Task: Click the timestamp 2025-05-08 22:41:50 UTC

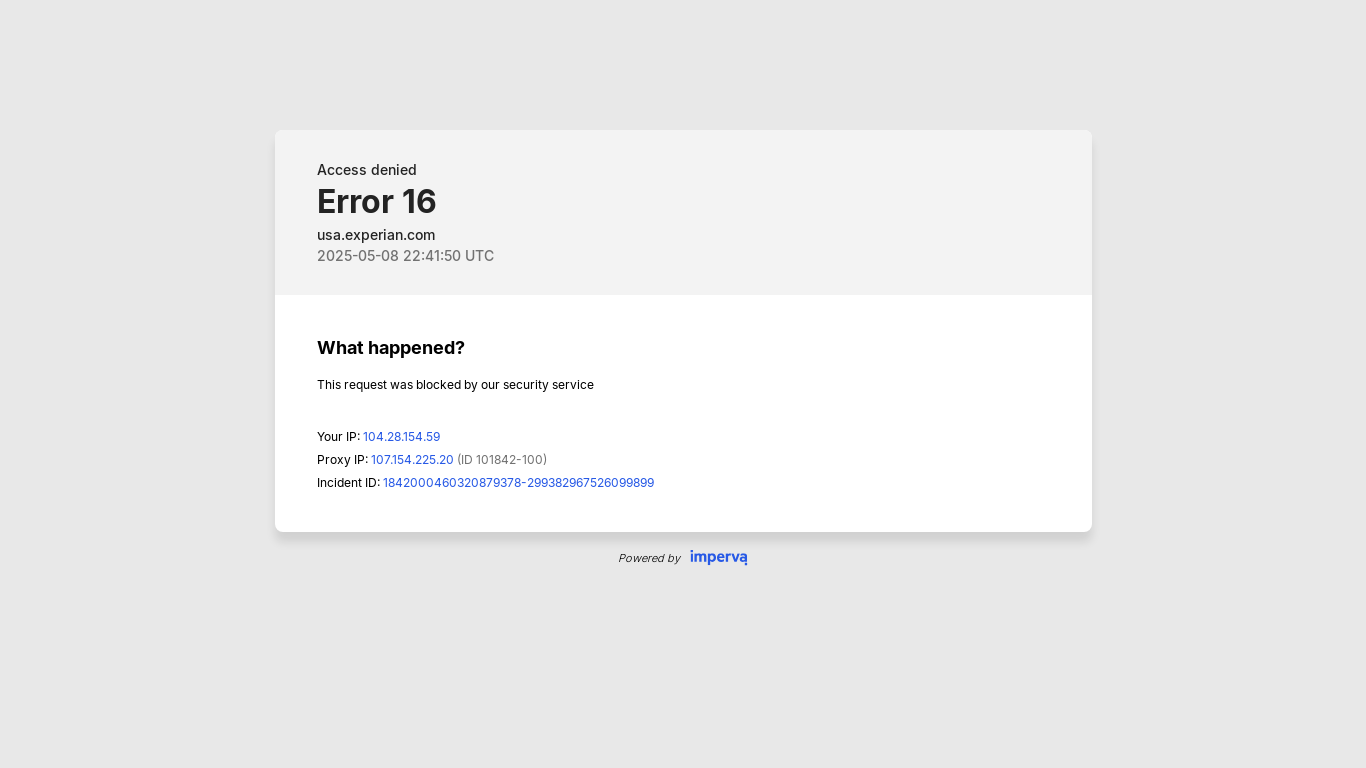Action: pos(405,256)
